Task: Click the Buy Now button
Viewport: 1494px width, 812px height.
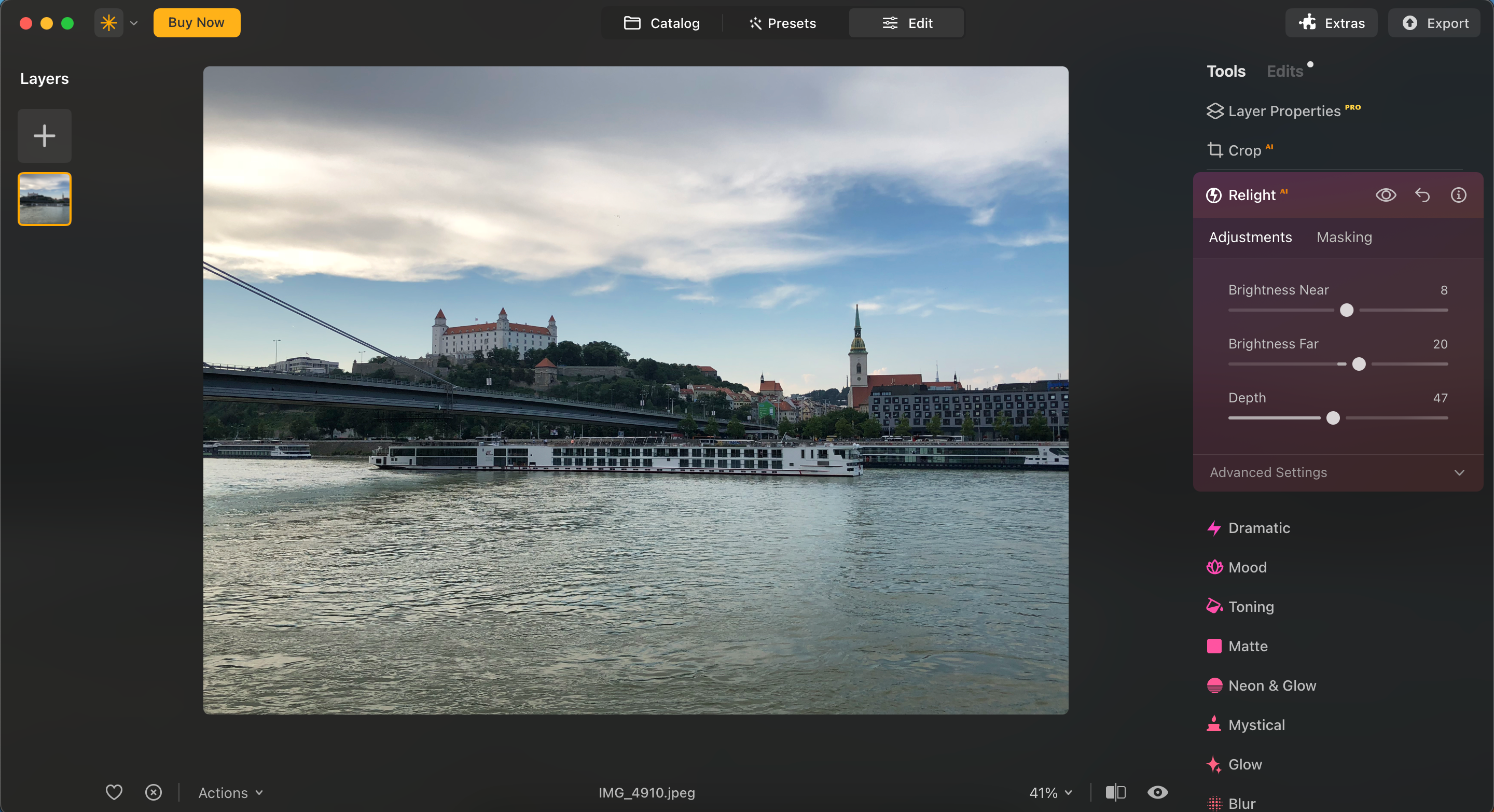Action: pos(197,23)
